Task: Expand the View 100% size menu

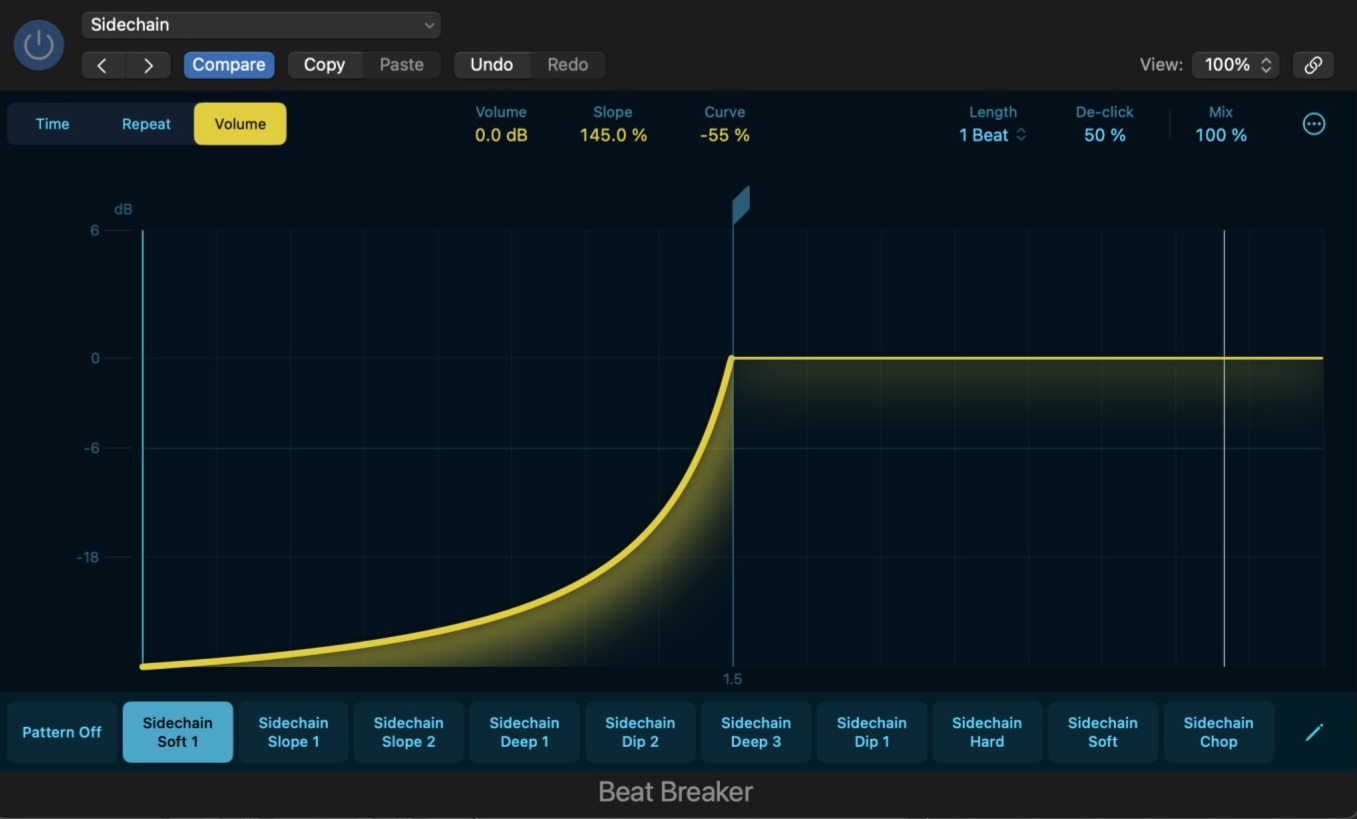Action: click(1236, 65)
